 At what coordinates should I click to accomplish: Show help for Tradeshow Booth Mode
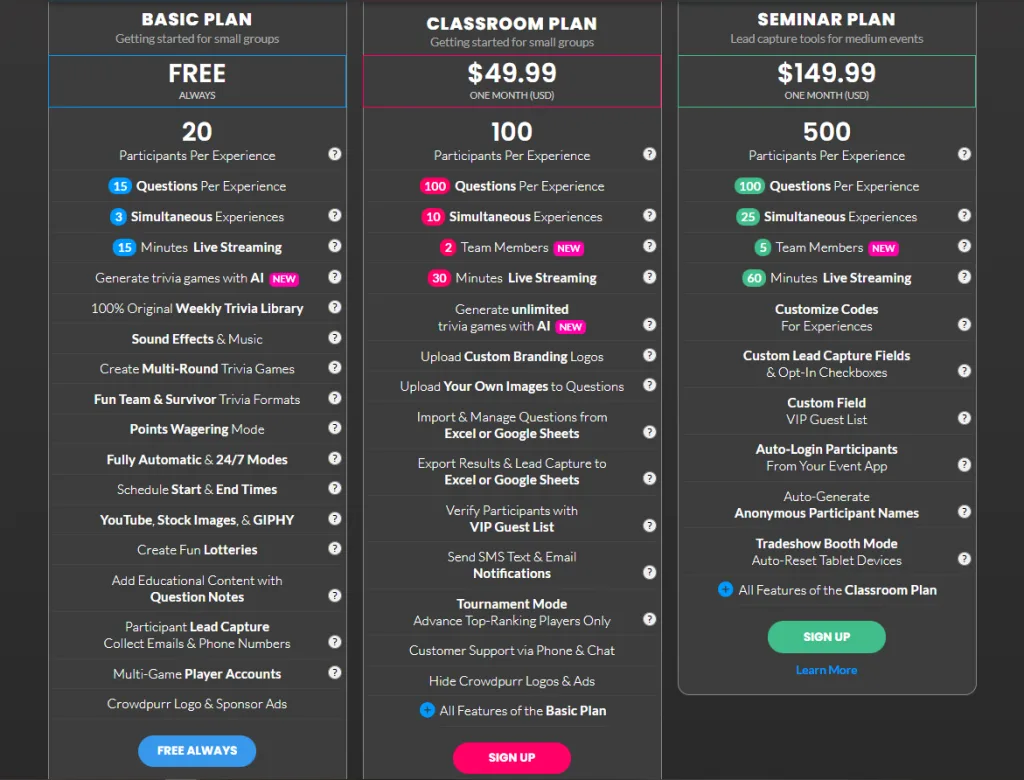tap(964, 559)
